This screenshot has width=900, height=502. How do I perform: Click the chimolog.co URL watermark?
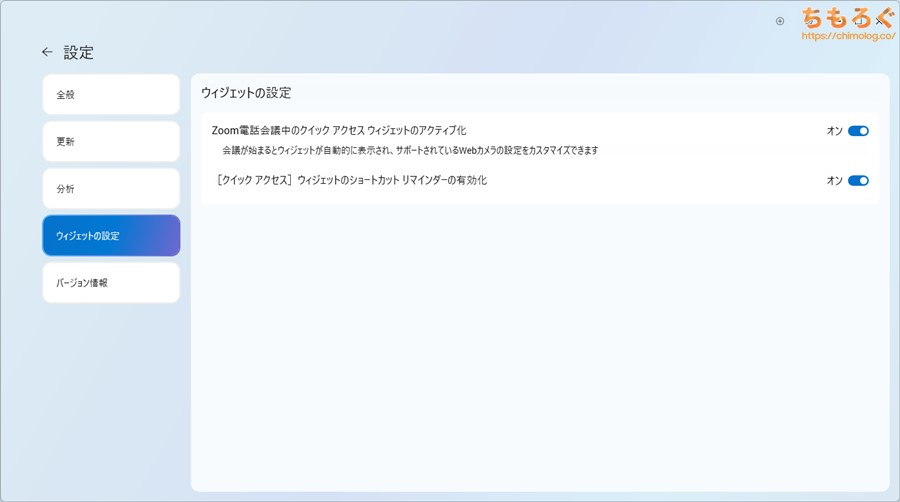pos(838,36)
